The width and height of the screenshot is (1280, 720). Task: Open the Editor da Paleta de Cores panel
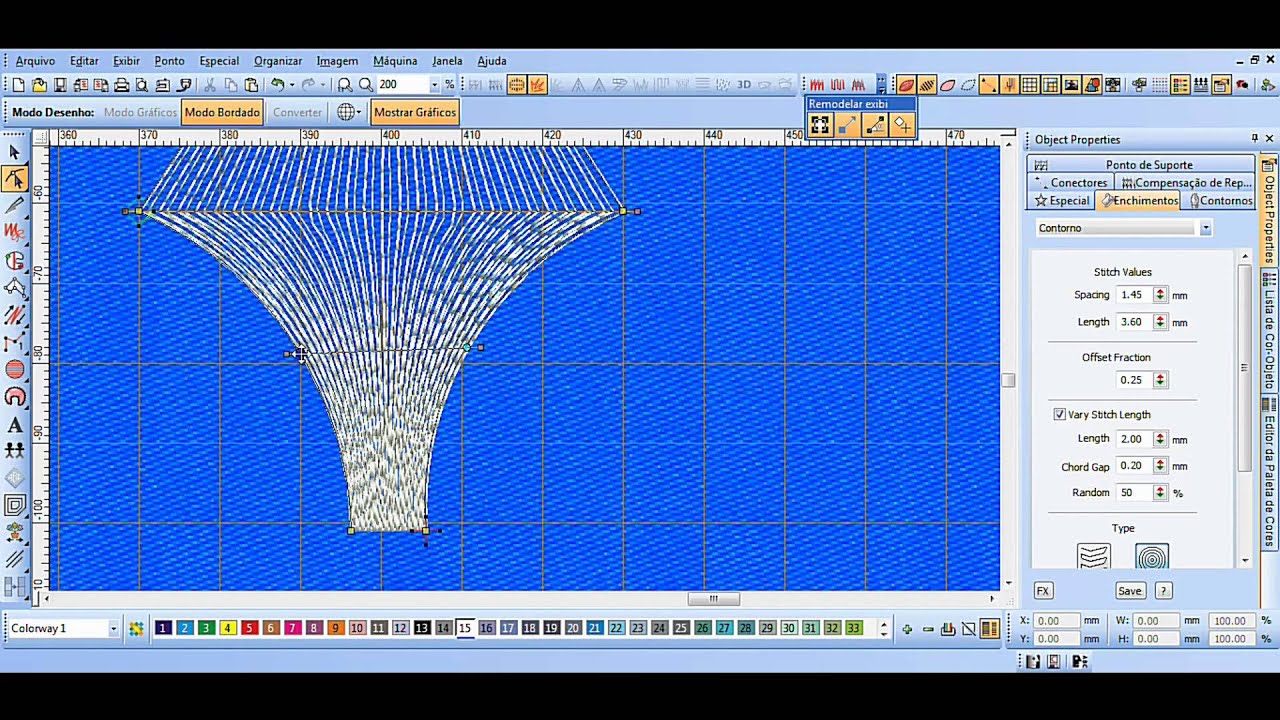click(x=1269, y=474)
